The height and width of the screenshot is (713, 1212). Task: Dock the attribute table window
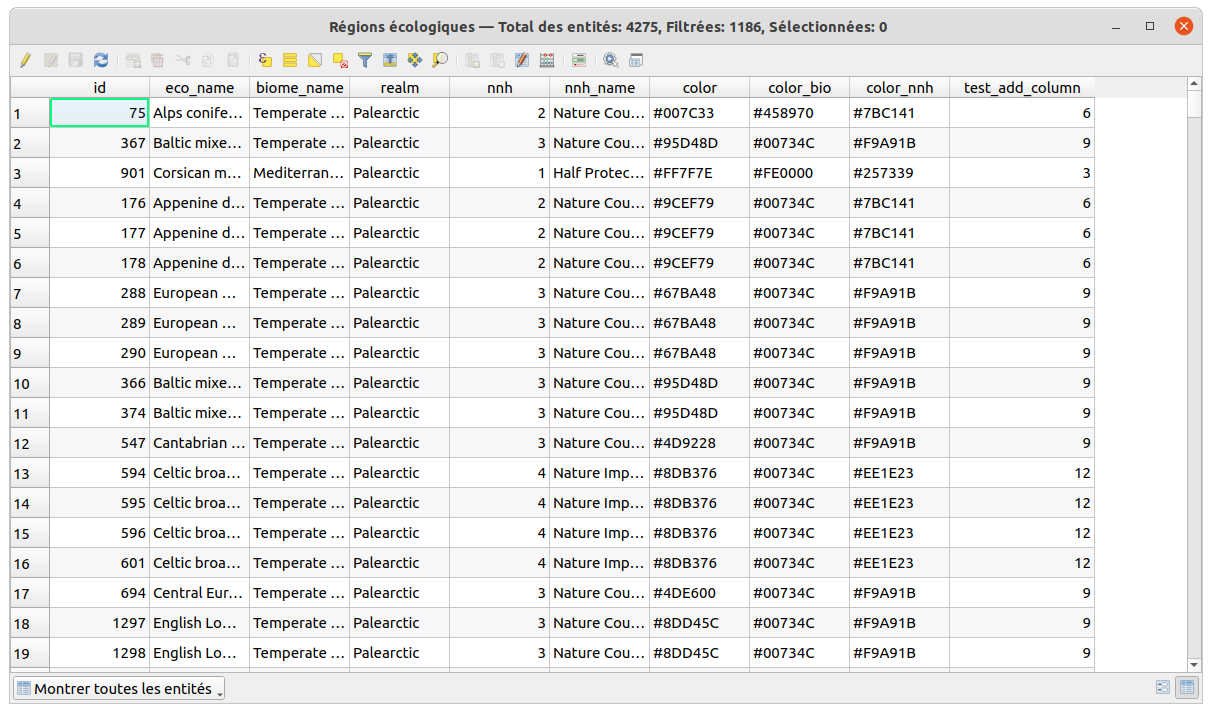click(635, 60)
